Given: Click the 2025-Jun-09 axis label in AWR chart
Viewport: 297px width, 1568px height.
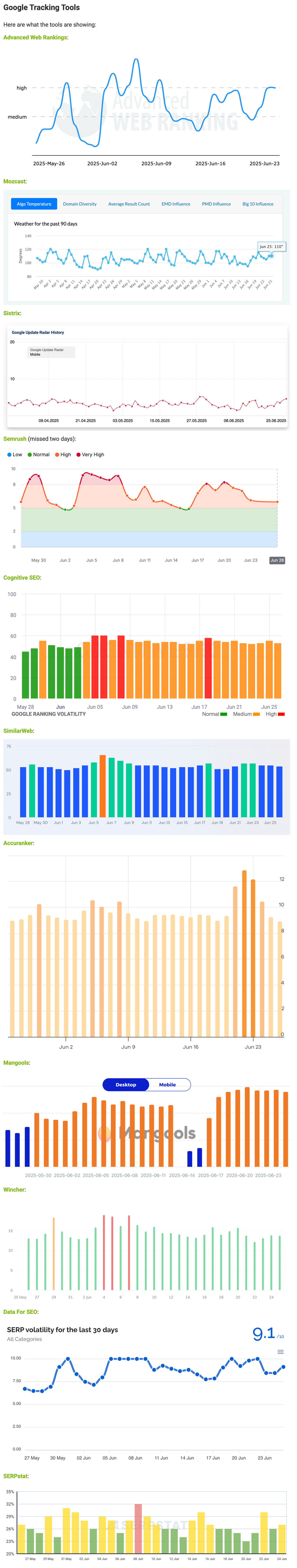Looking at the screenshot, I should tap(156, 164).
